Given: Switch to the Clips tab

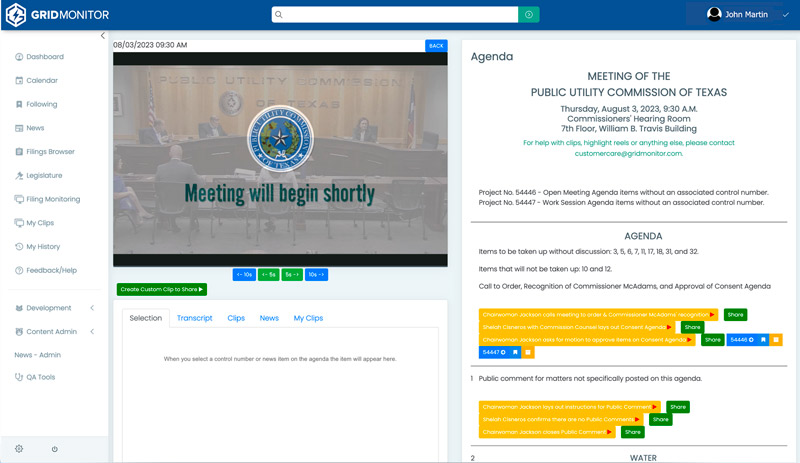Looking at the screenshot, I should 236,318.
